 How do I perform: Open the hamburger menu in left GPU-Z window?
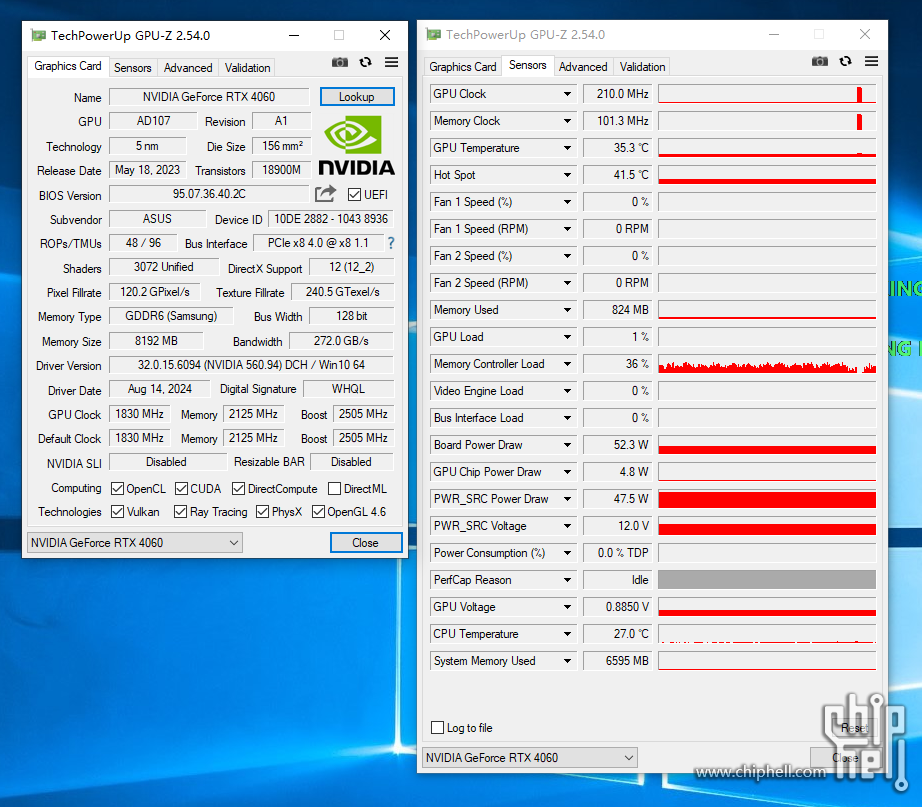pyautogui.click(x=392, y=62)
